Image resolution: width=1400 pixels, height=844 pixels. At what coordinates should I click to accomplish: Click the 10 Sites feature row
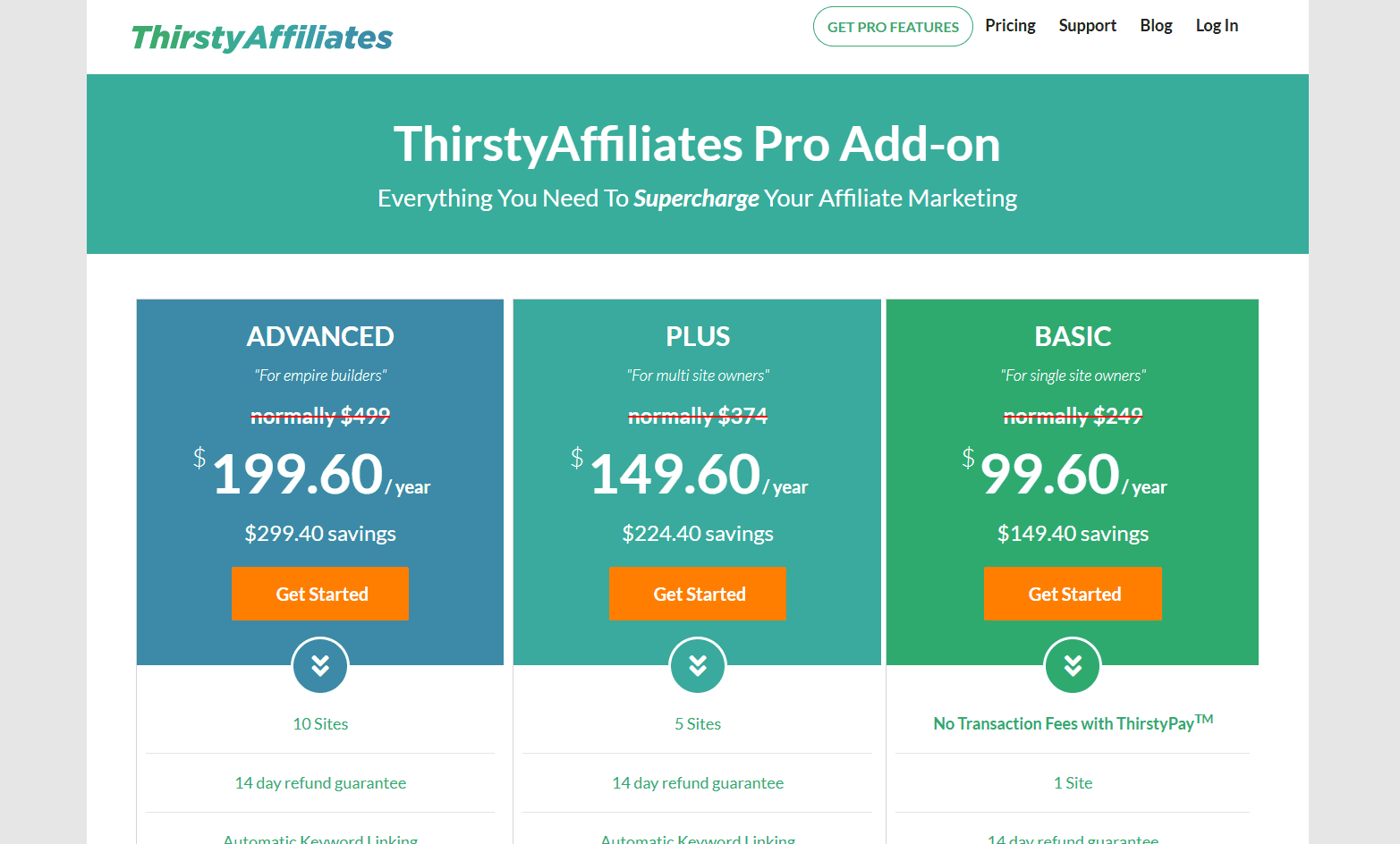tap(320, 723)
